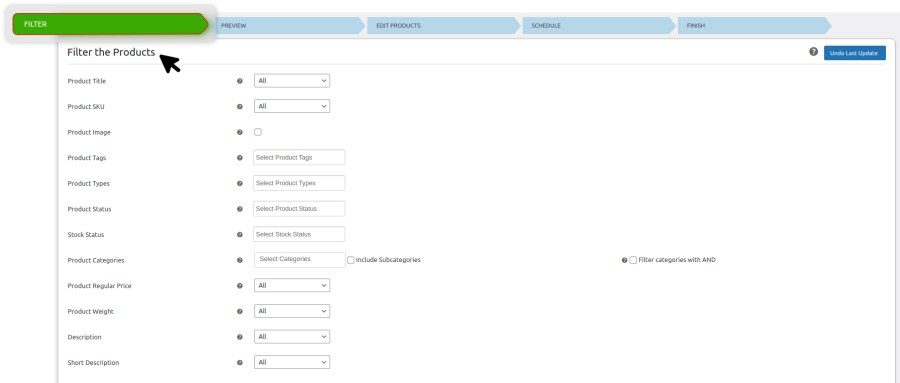Click the Product Regular Price label
This screenshot has height=383, width=900.
tap(99, 286)
